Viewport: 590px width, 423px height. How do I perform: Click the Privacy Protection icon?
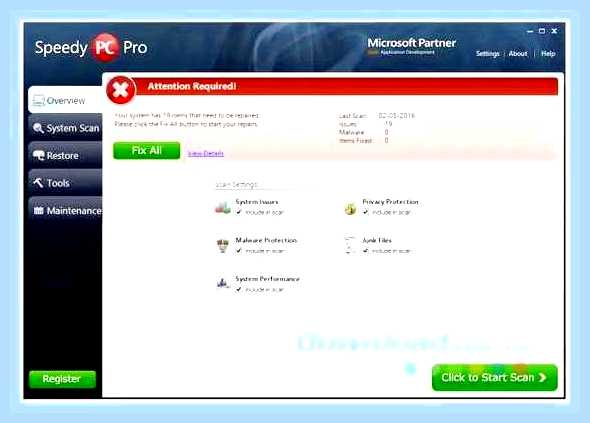tap(350, 208)
